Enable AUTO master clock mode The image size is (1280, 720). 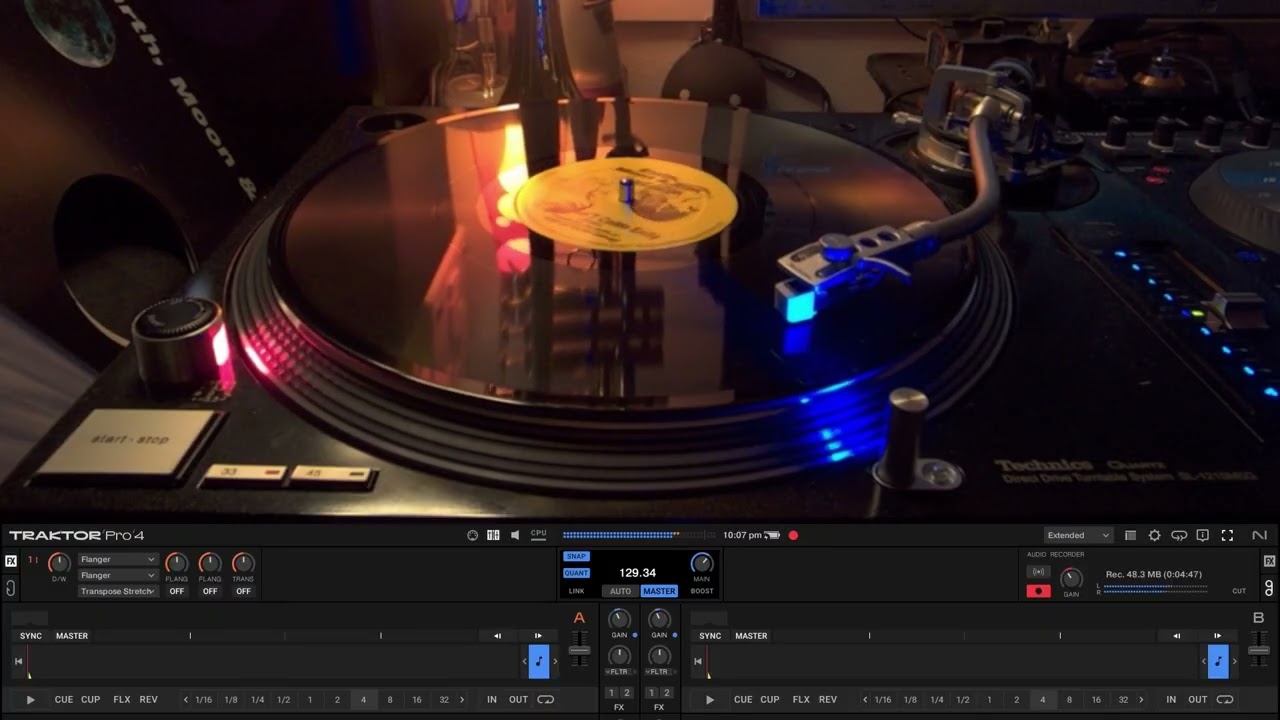[620, 591]
